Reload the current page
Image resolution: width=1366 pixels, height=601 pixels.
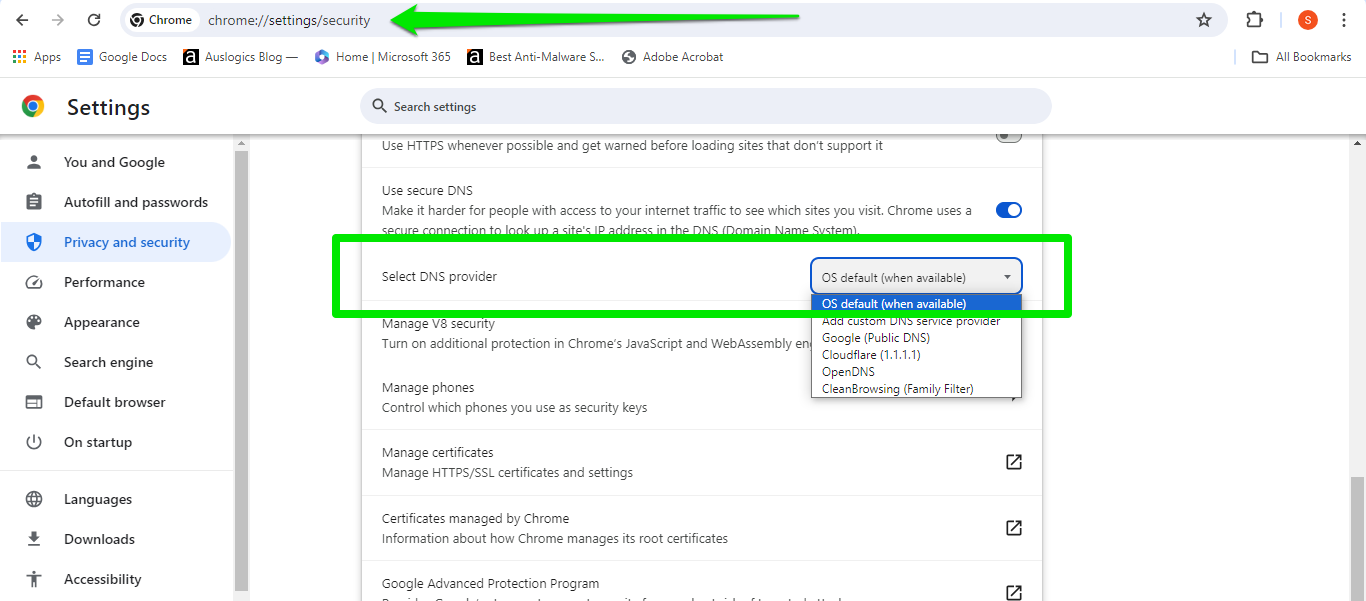[x=94, y=20]
